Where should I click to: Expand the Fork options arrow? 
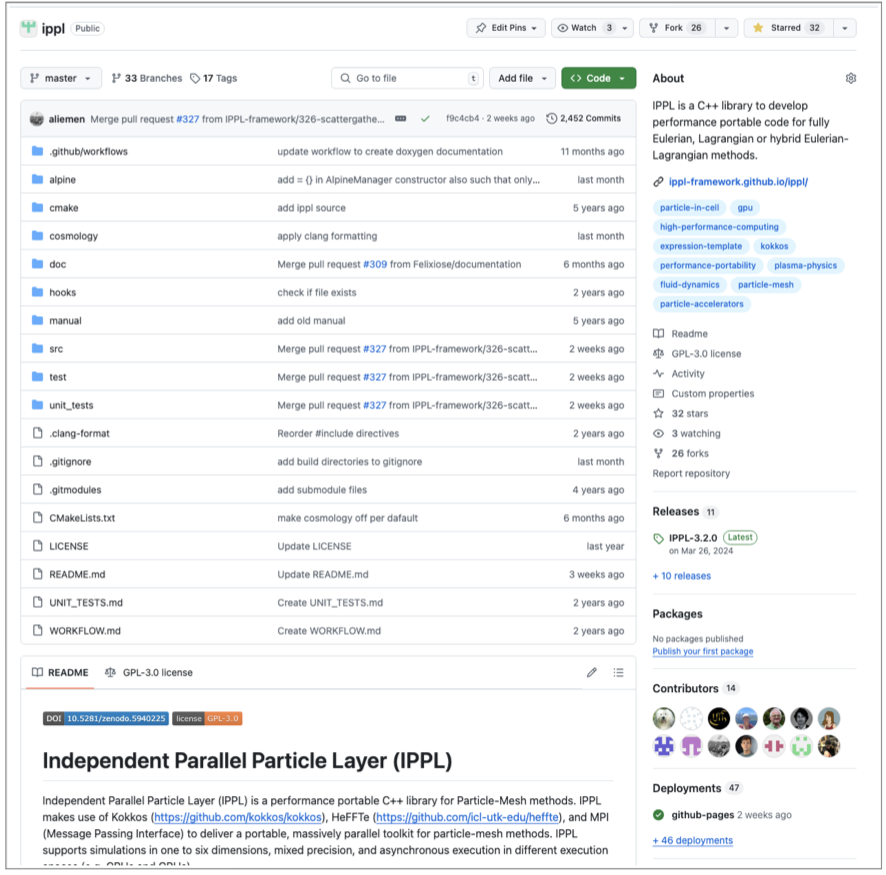[x=727, y=28]
